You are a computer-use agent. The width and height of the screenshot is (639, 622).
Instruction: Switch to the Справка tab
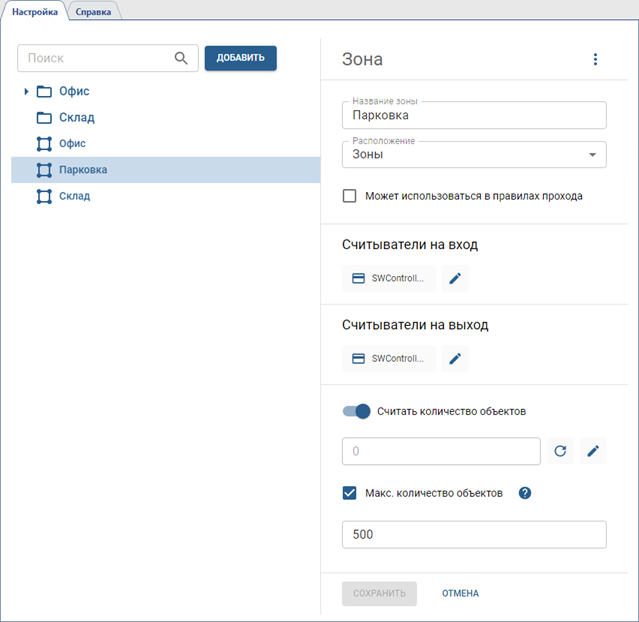(94, 11)
